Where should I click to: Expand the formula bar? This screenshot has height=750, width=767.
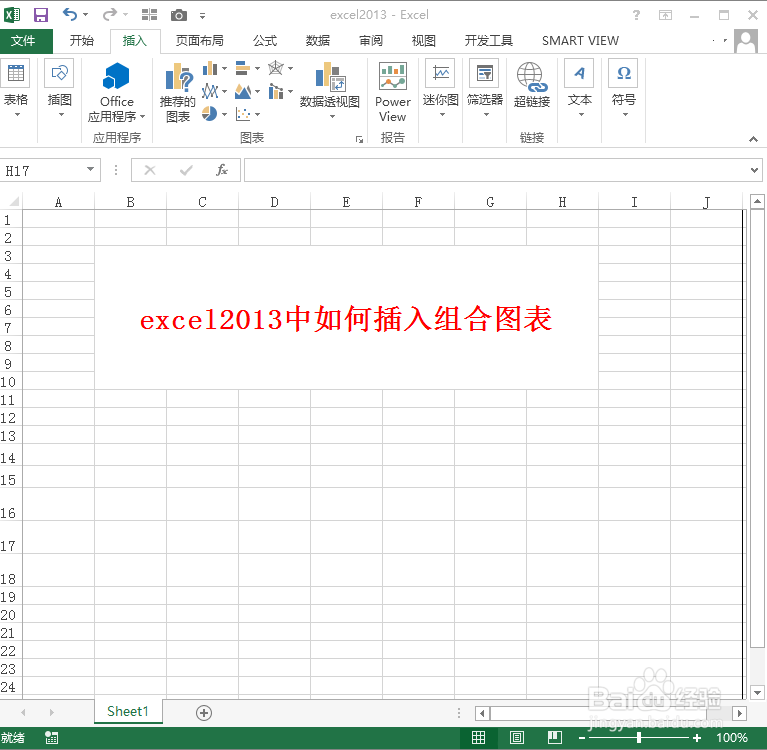pos(754,170)
